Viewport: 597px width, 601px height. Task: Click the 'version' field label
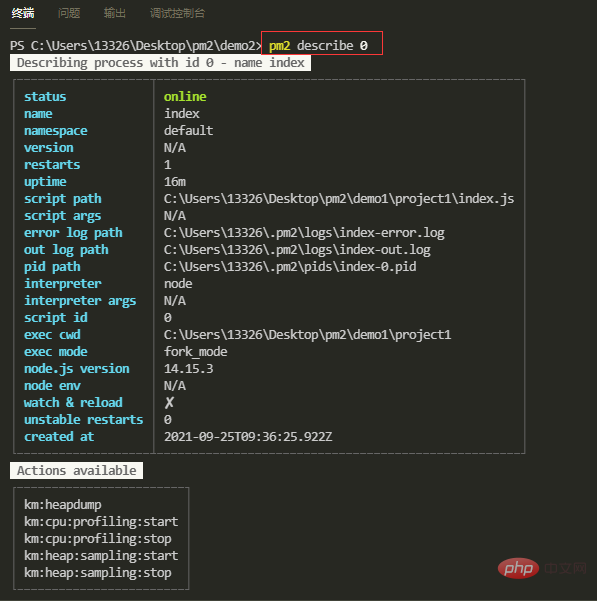[x=49, y=148]
